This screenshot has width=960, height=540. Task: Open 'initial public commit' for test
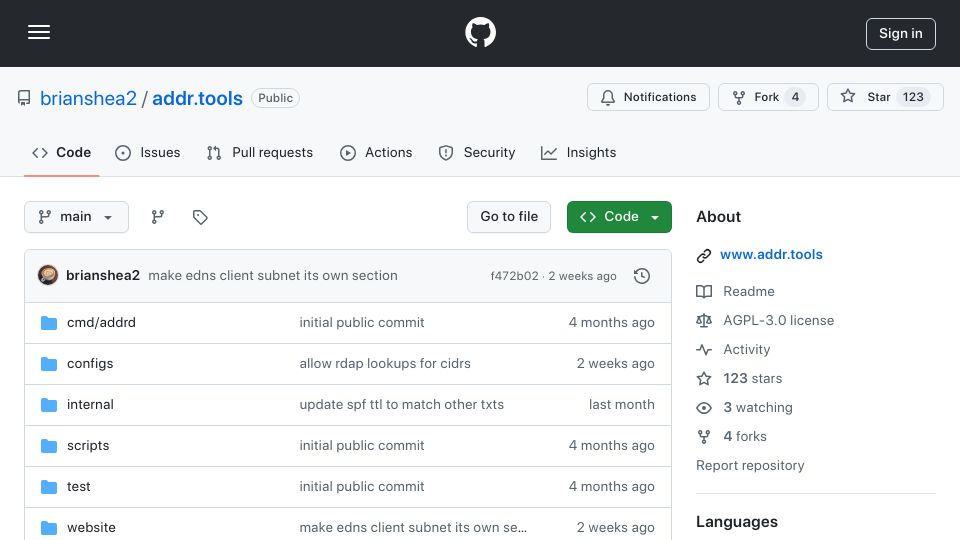tap(362, 487)
